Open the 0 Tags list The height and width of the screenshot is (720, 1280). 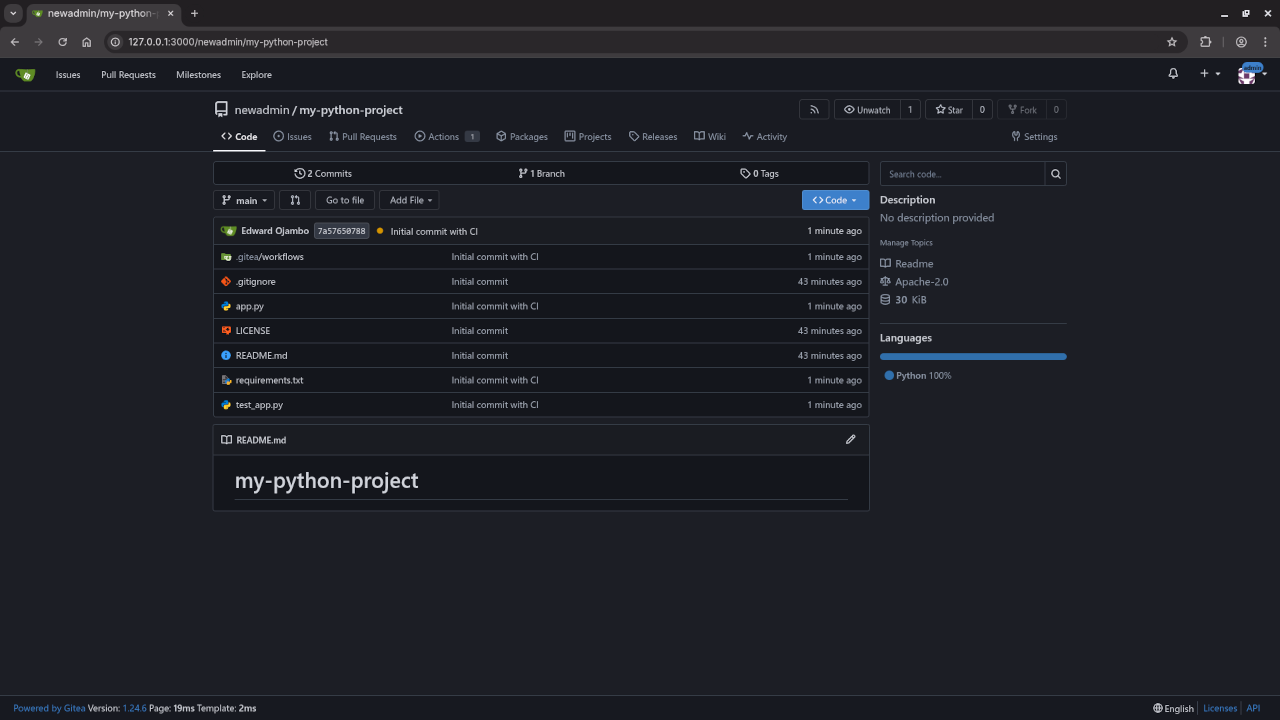tap(759, 174)
